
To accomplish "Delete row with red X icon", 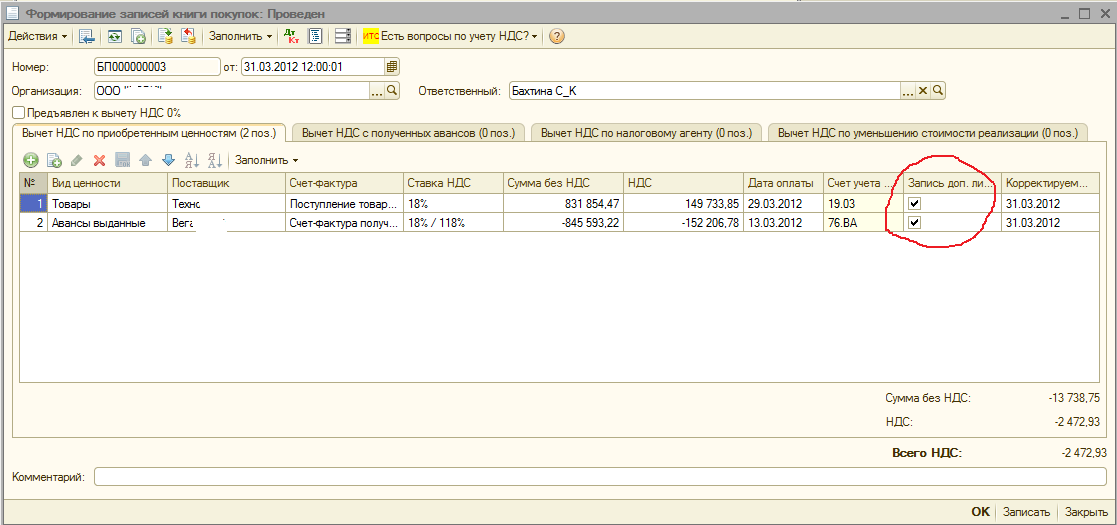I will coord(100,160).
